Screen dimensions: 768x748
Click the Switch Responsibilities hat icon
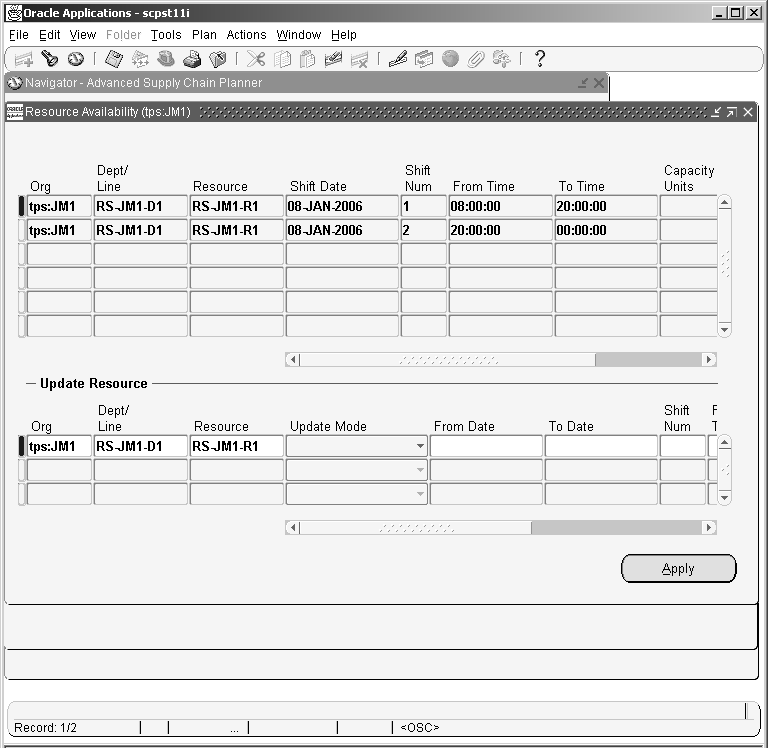166,59
